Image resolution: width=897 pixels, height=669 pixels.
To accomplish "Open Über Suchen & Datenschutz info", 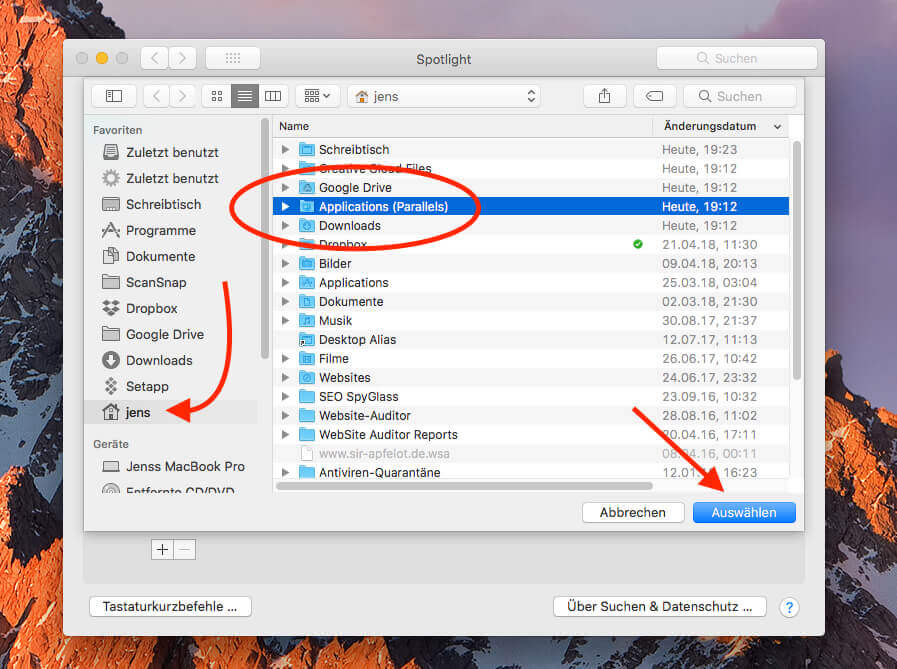I will click(x=660, y=607).
